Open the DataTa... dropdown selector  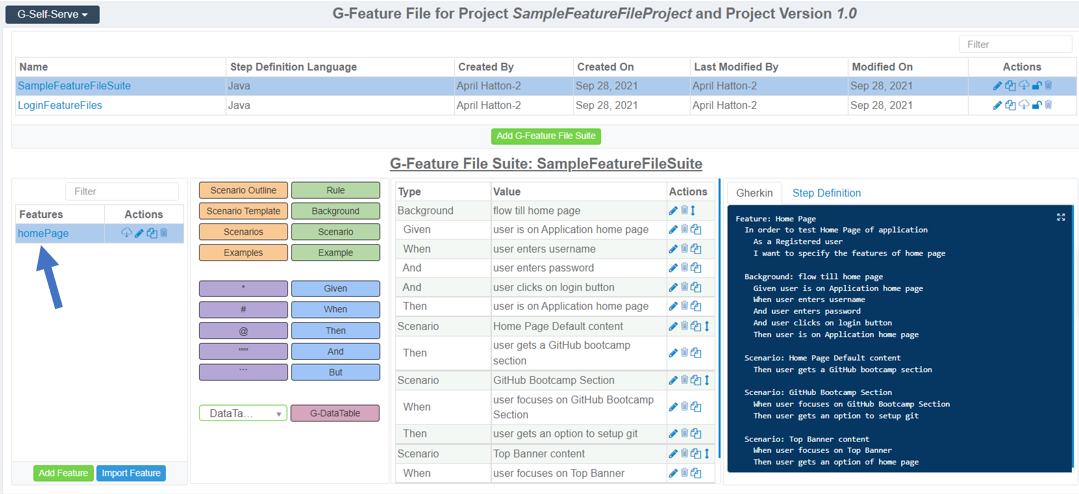[x=243, y=414]
